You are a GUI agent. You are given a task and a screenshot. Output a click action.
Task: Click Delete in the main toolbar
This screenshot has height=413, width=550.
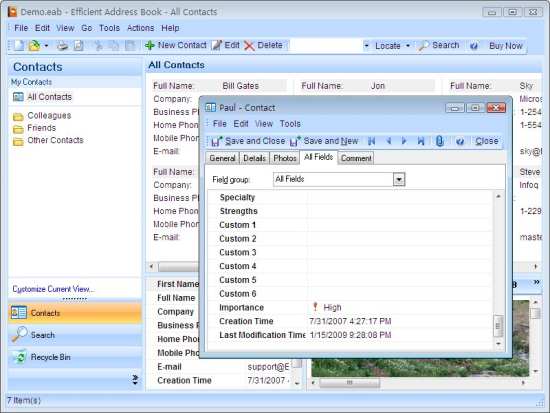tap(263, 45)
